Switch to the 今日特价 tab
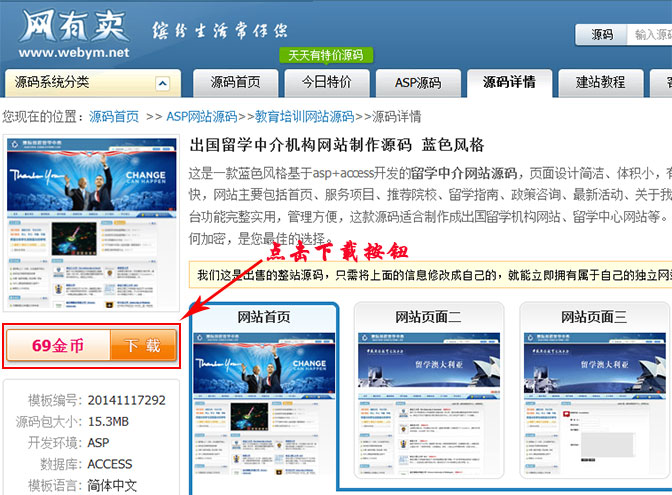The image size is (672, 495). coord(327,83)
